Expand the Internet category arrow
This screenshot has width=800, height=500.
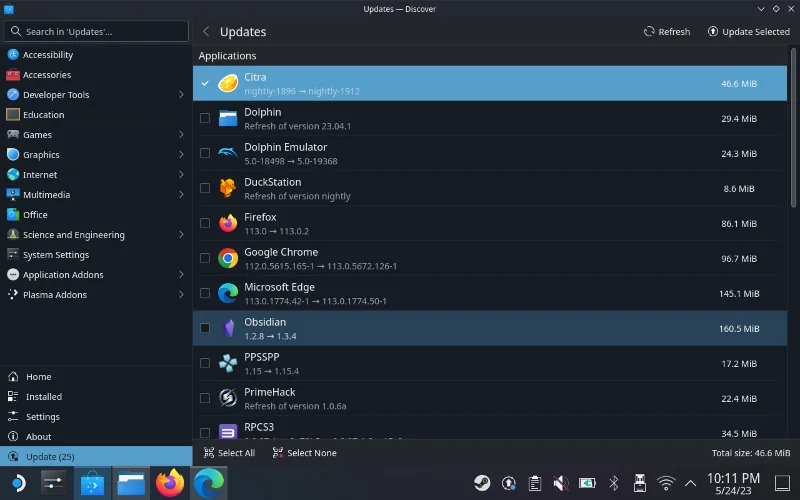pyautogui.click(x=181, y=174)
